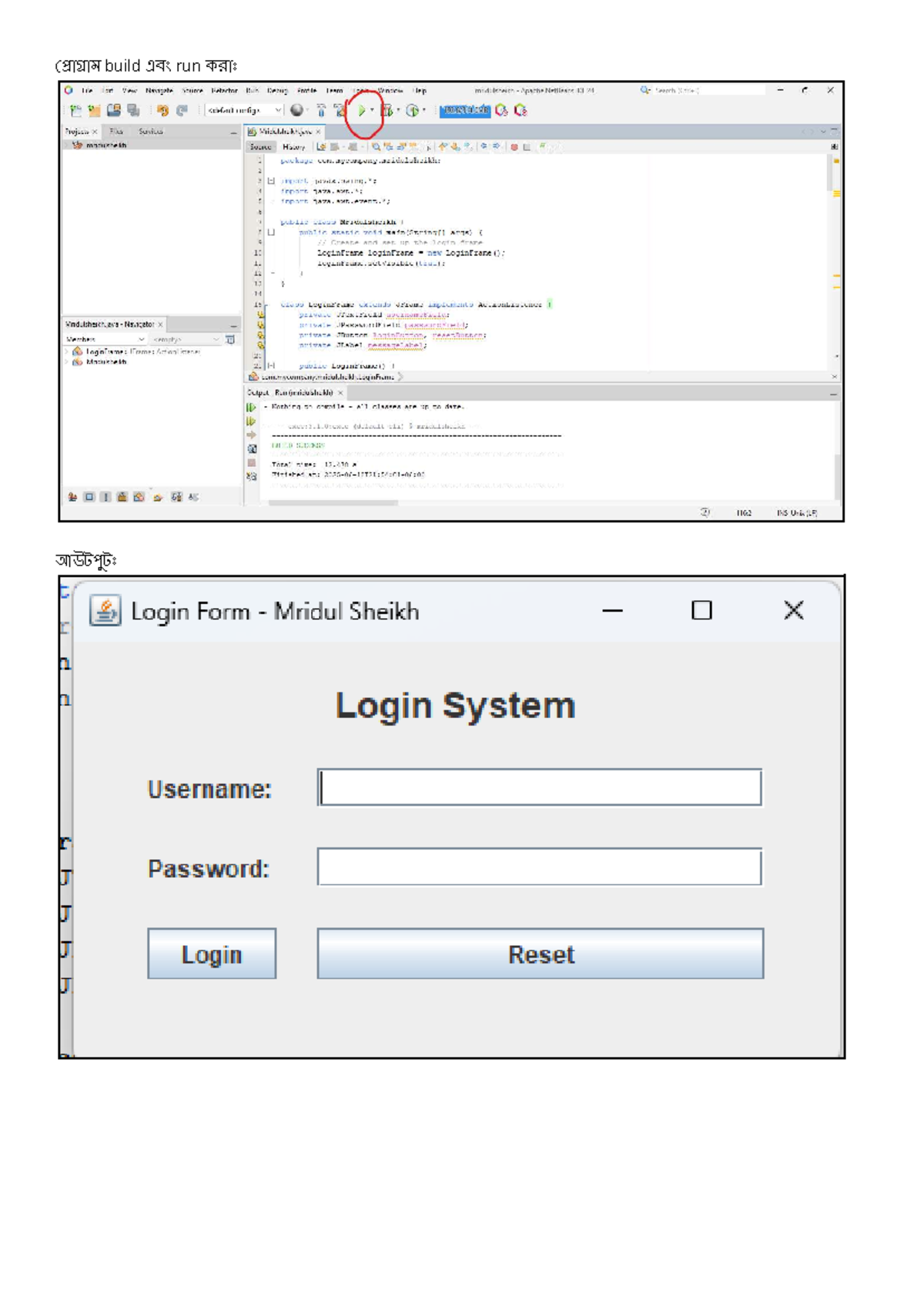Screen dimensions: 924x1305
Task: Click the Password text field
Action: (x=540, y=867)
